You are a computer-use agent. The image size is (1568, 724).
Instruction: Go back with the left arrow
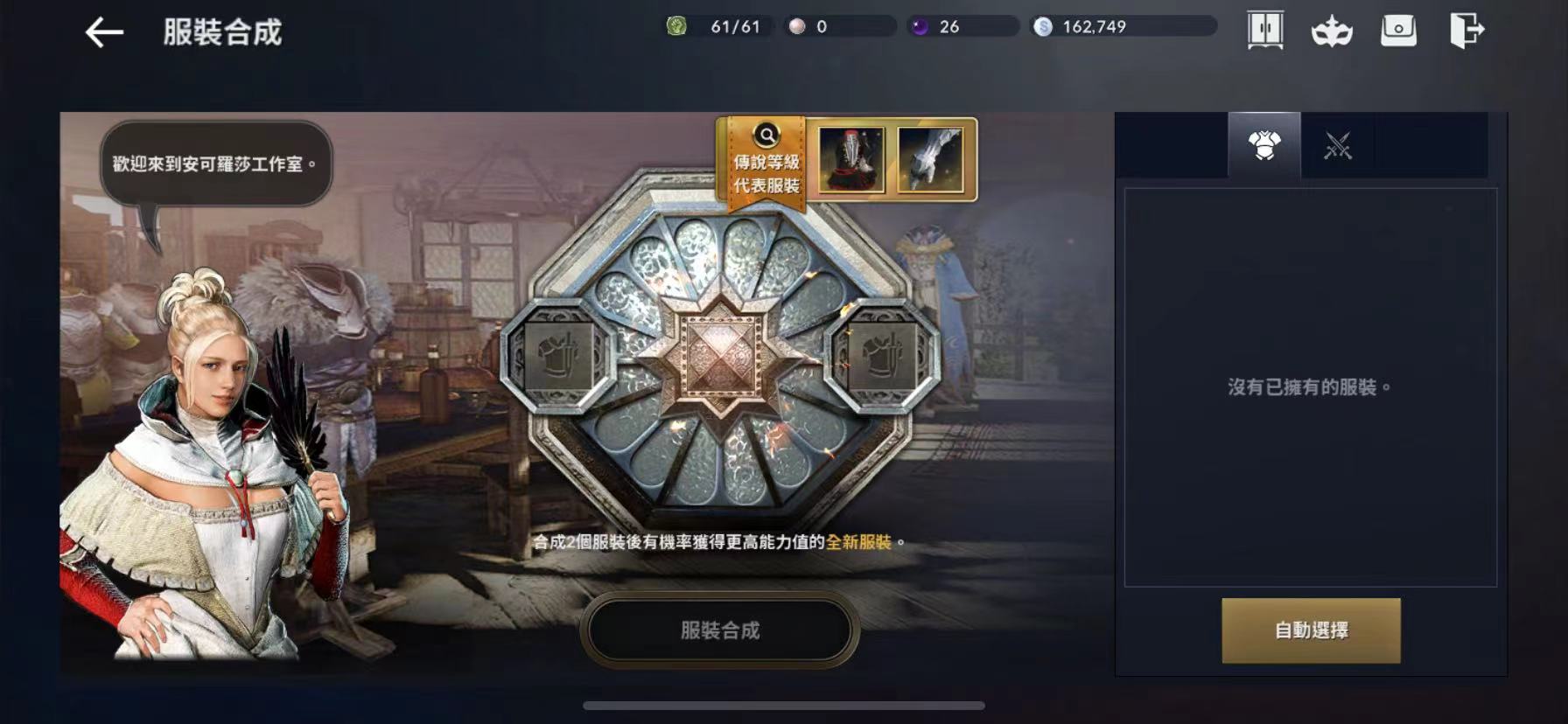click(x=104, y=33)
